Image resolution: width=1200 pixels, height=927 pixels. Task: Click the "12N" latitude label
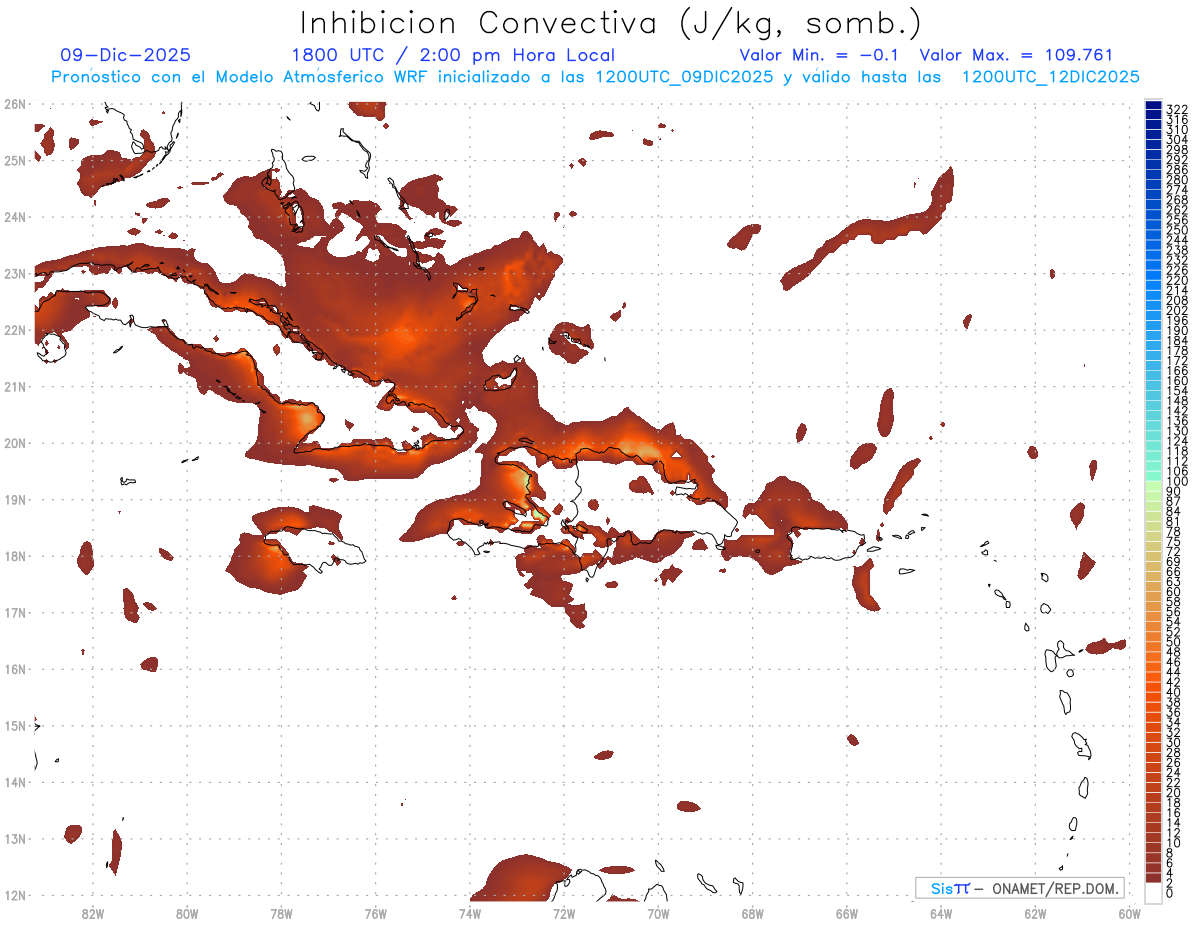click(15, 895)
